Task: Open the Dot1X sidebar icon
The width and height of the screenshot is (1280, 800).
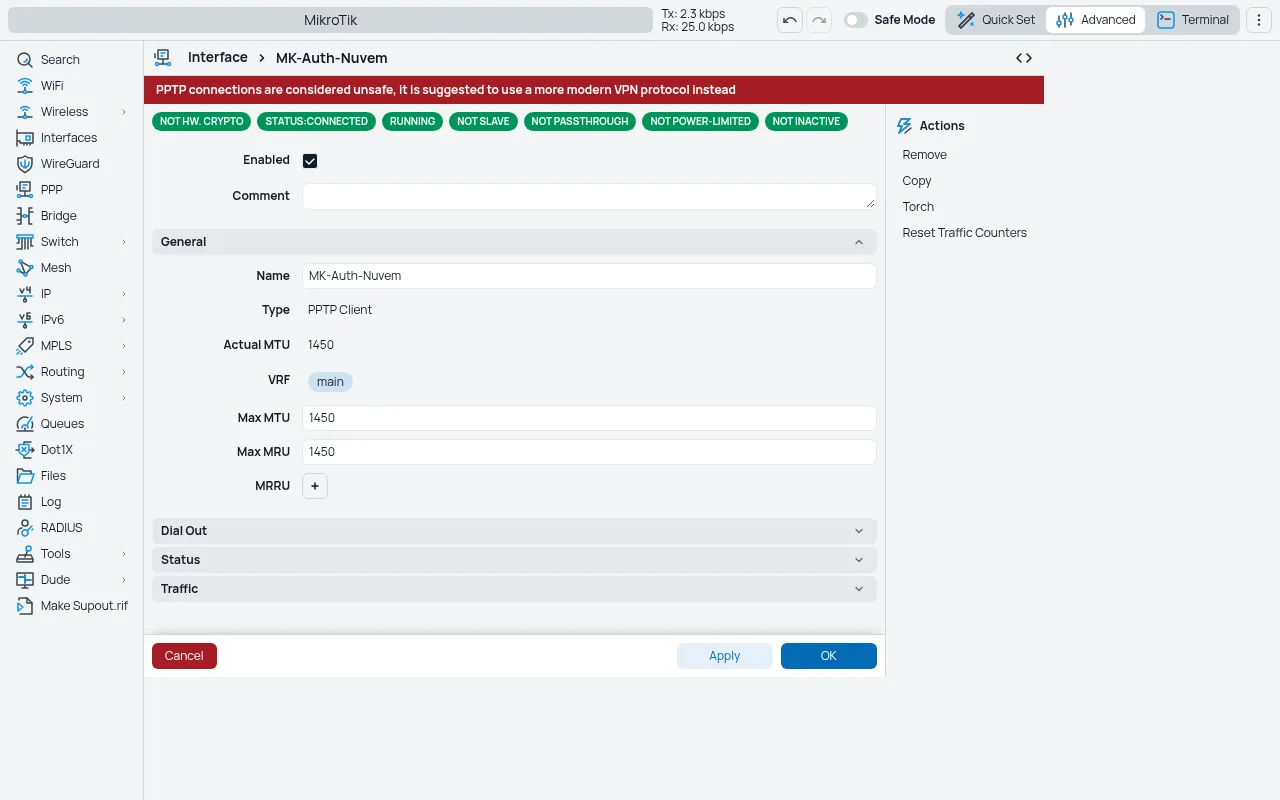Action: pyautogui.click(x=25, y=450)
